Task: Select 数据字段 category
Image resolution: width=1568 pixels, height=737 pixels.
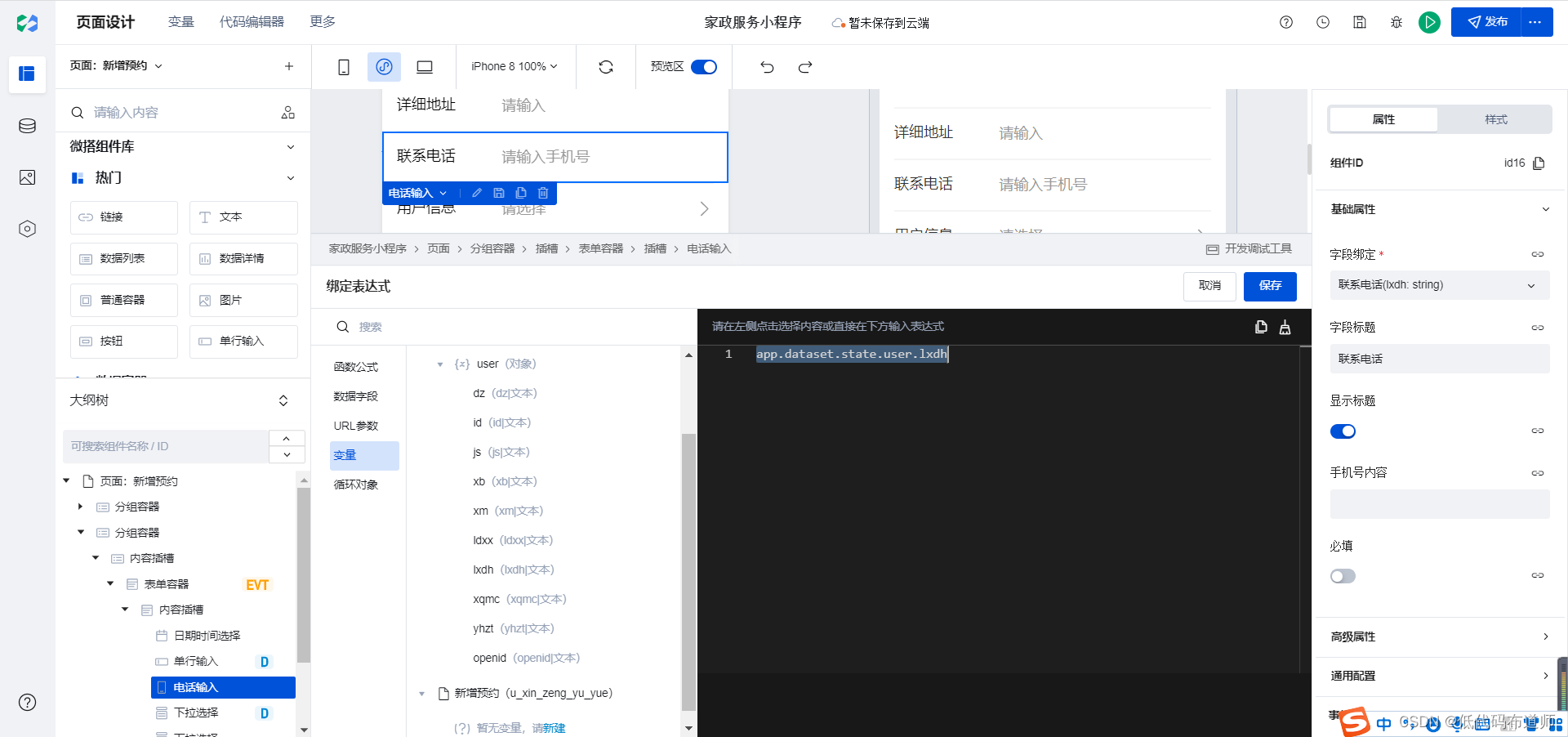Action: tap(356, 396)
